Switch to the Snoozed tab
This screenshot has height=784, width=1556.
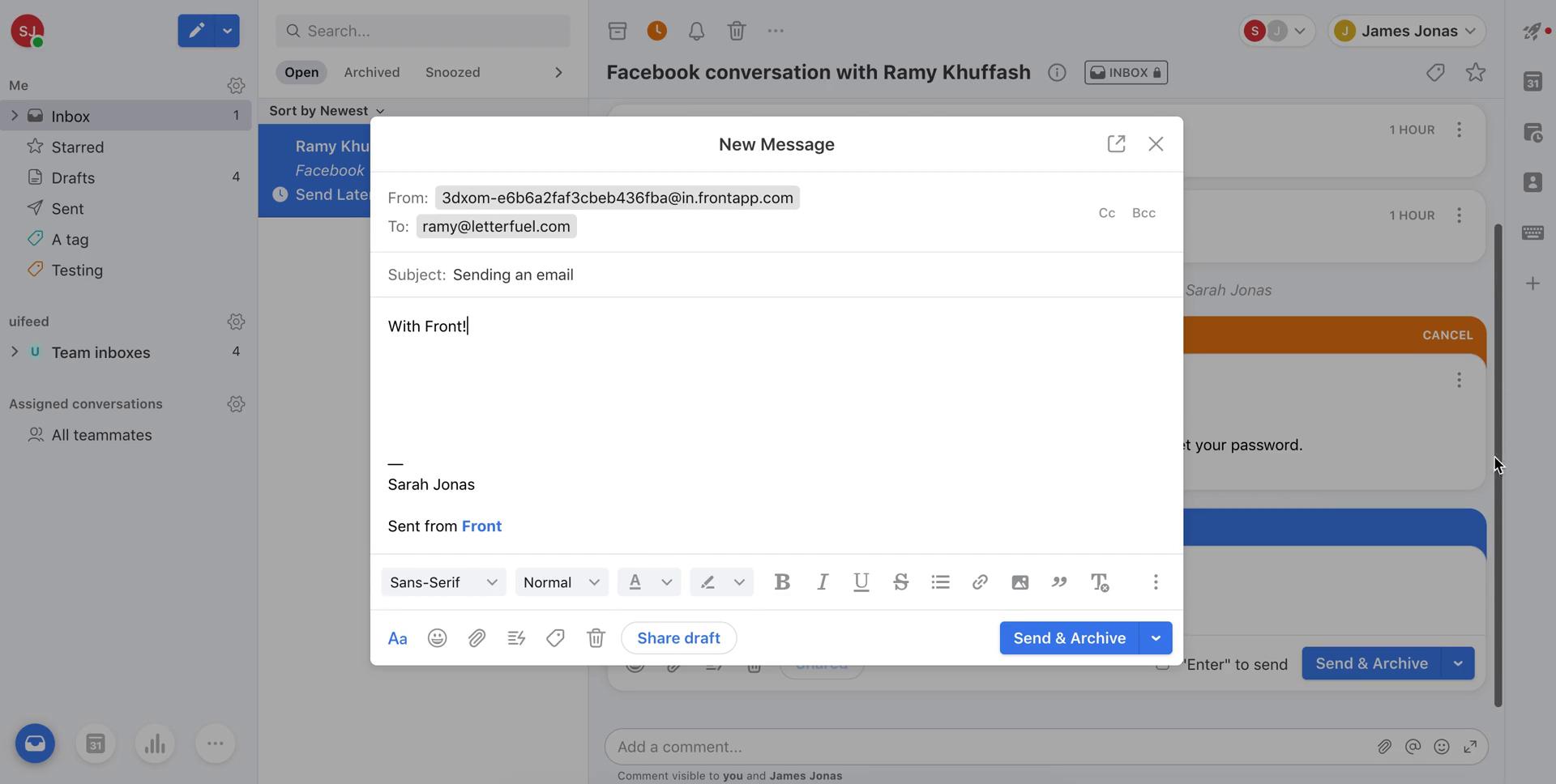452,73
